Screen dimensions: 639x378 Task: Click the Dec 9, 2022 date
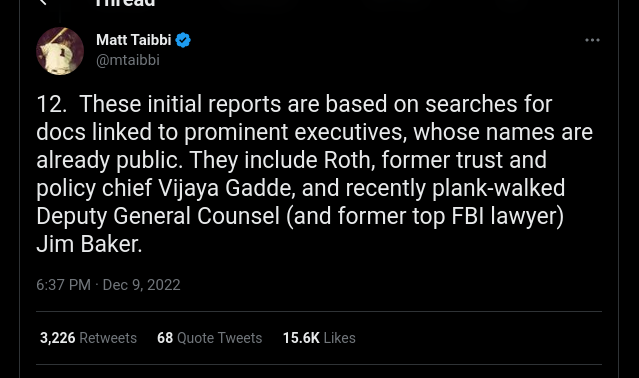141,285
